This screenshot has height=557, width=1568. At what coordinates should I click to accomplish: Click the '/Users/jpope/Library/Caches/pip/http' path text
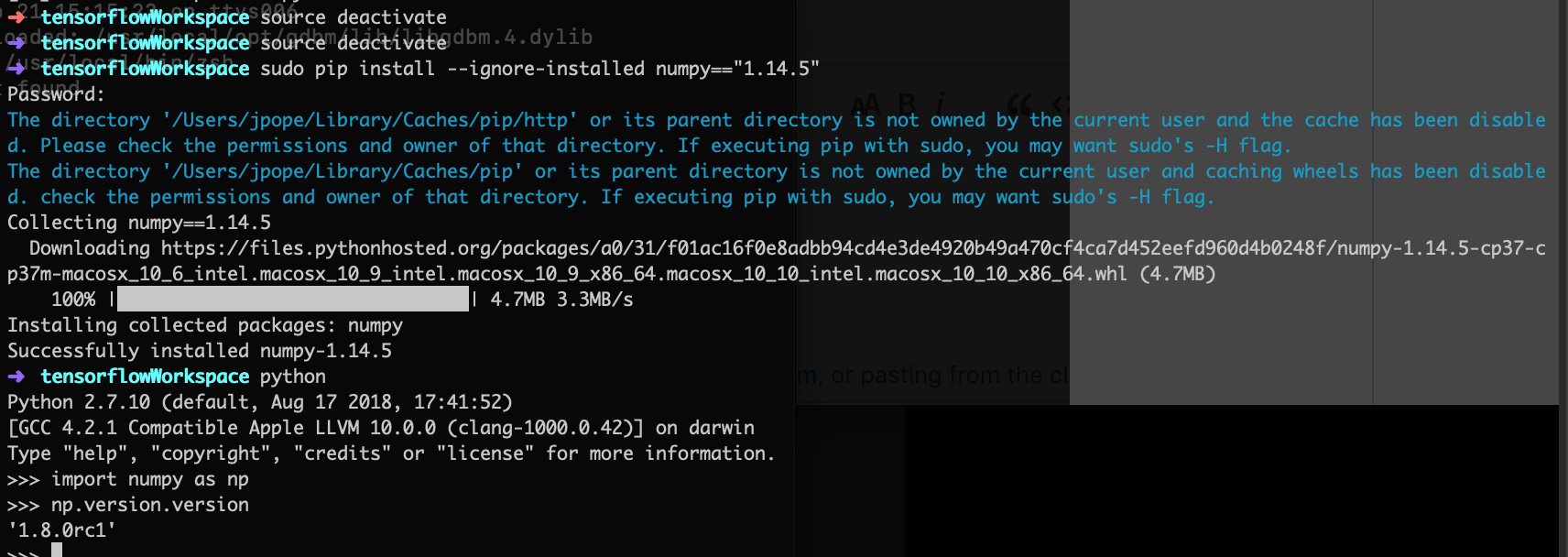[x=370, y=120]
